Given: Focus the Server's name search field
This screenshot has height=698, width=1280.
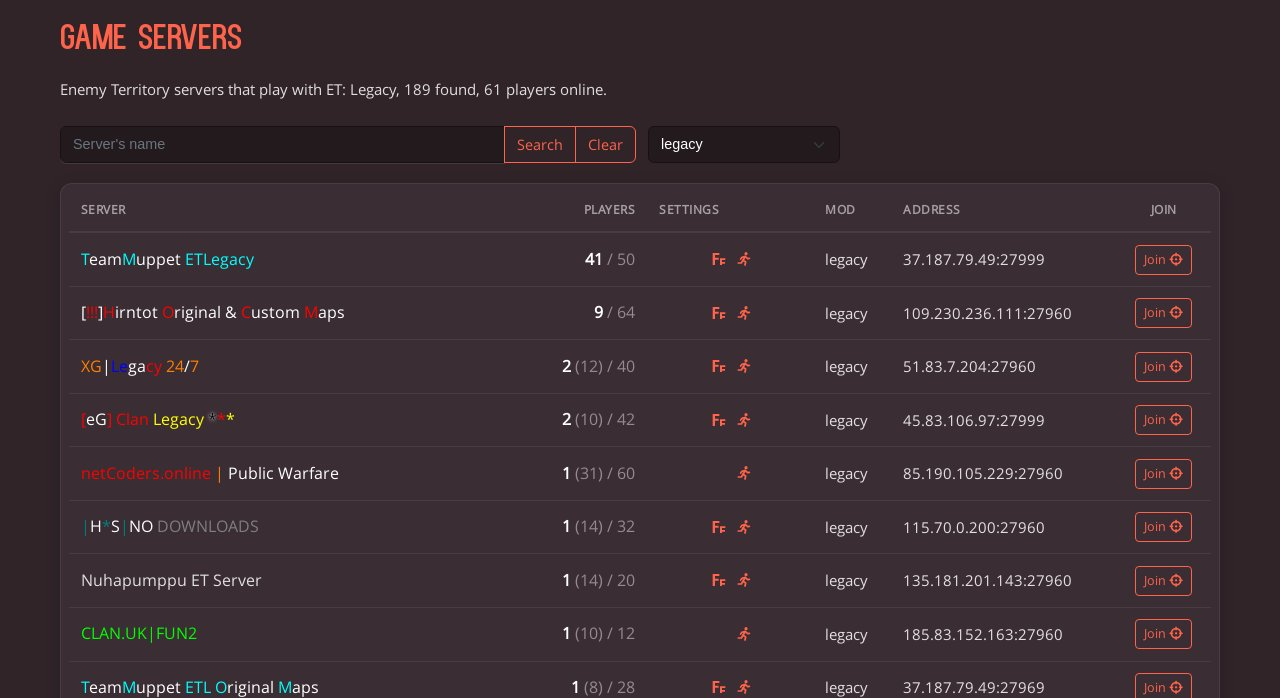Looking at the screenshot, I should tap(282, 144).
